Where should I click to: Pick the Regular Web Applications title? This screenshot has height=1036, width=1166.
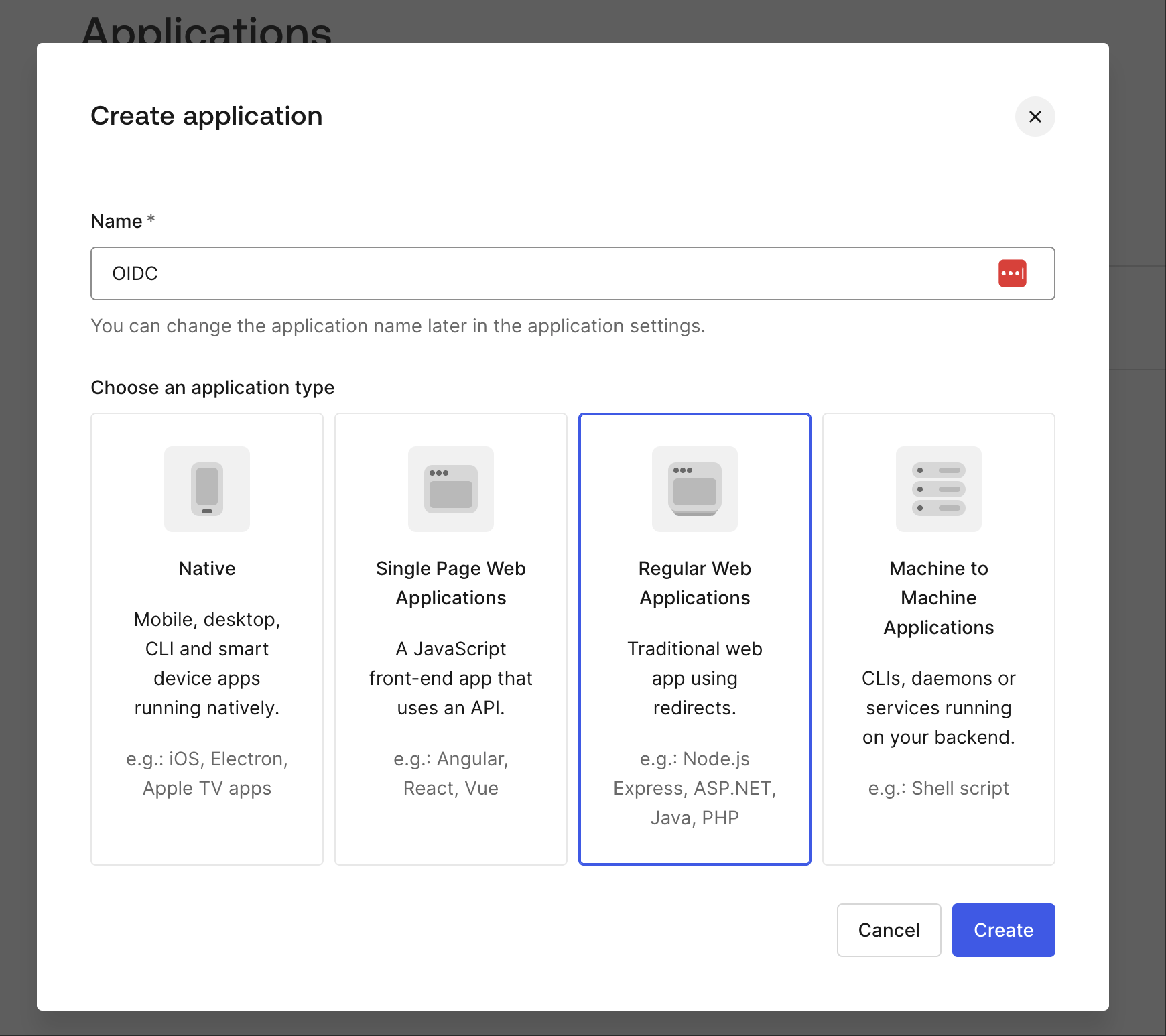click(x=695, y=583)
